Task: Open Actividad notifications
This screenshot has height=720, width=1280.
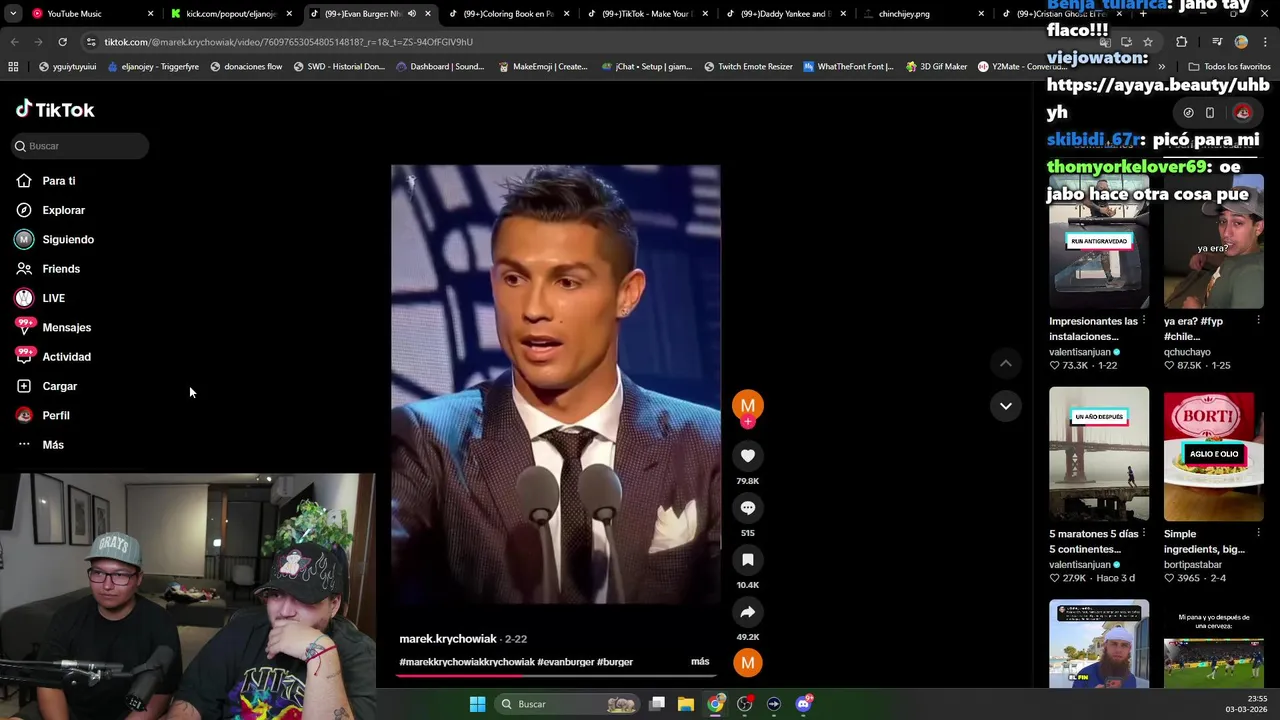Action: [x=53, y=357]
